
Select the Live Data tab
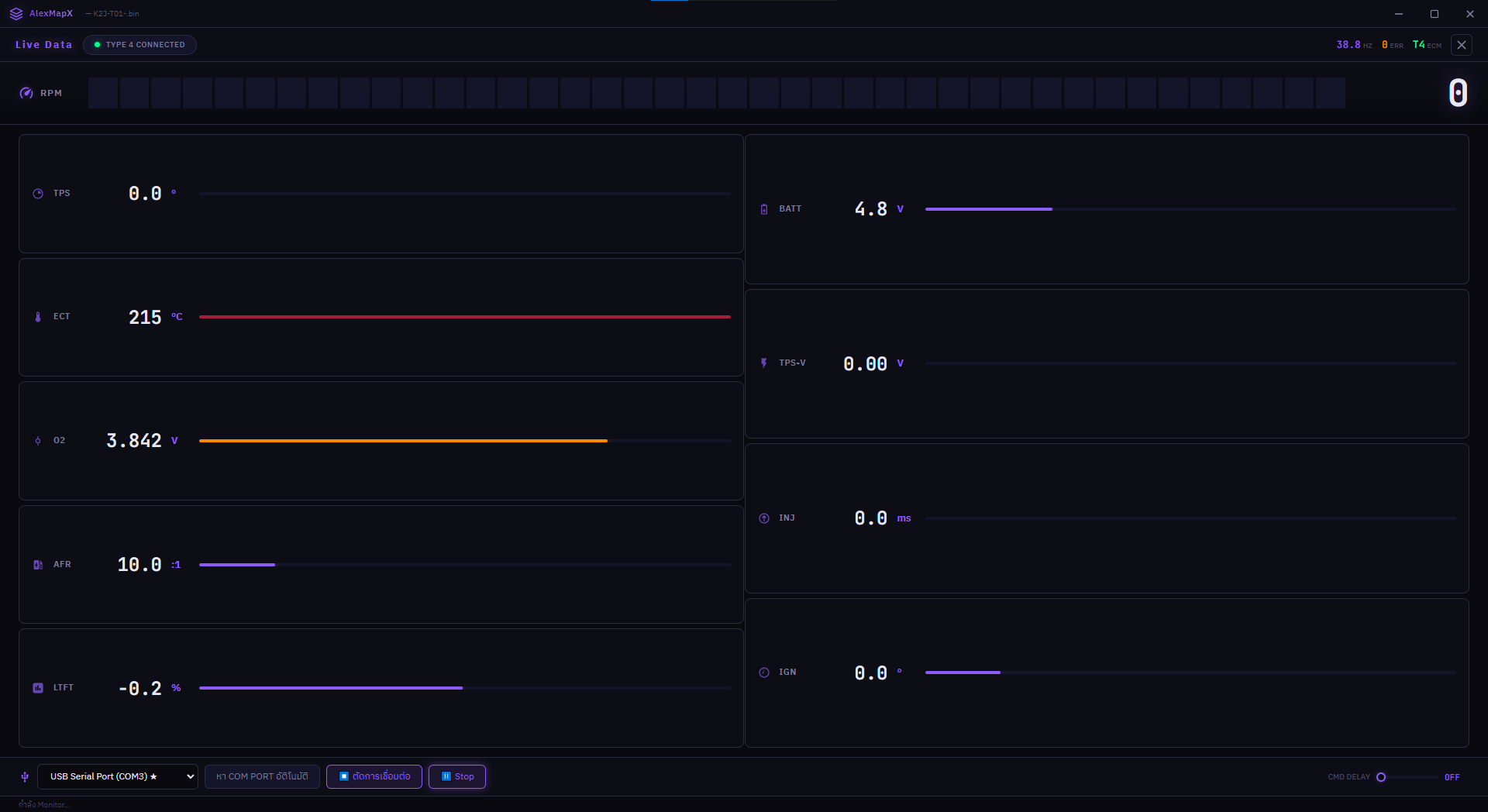click(43, 44)
